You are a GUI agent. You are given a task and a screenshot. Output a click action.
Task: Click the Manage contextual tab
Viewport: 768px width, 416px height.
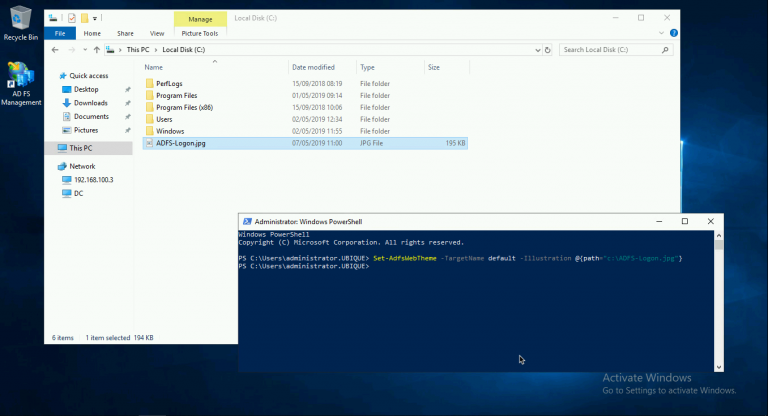pyautogui.click(x=200, y=19)
